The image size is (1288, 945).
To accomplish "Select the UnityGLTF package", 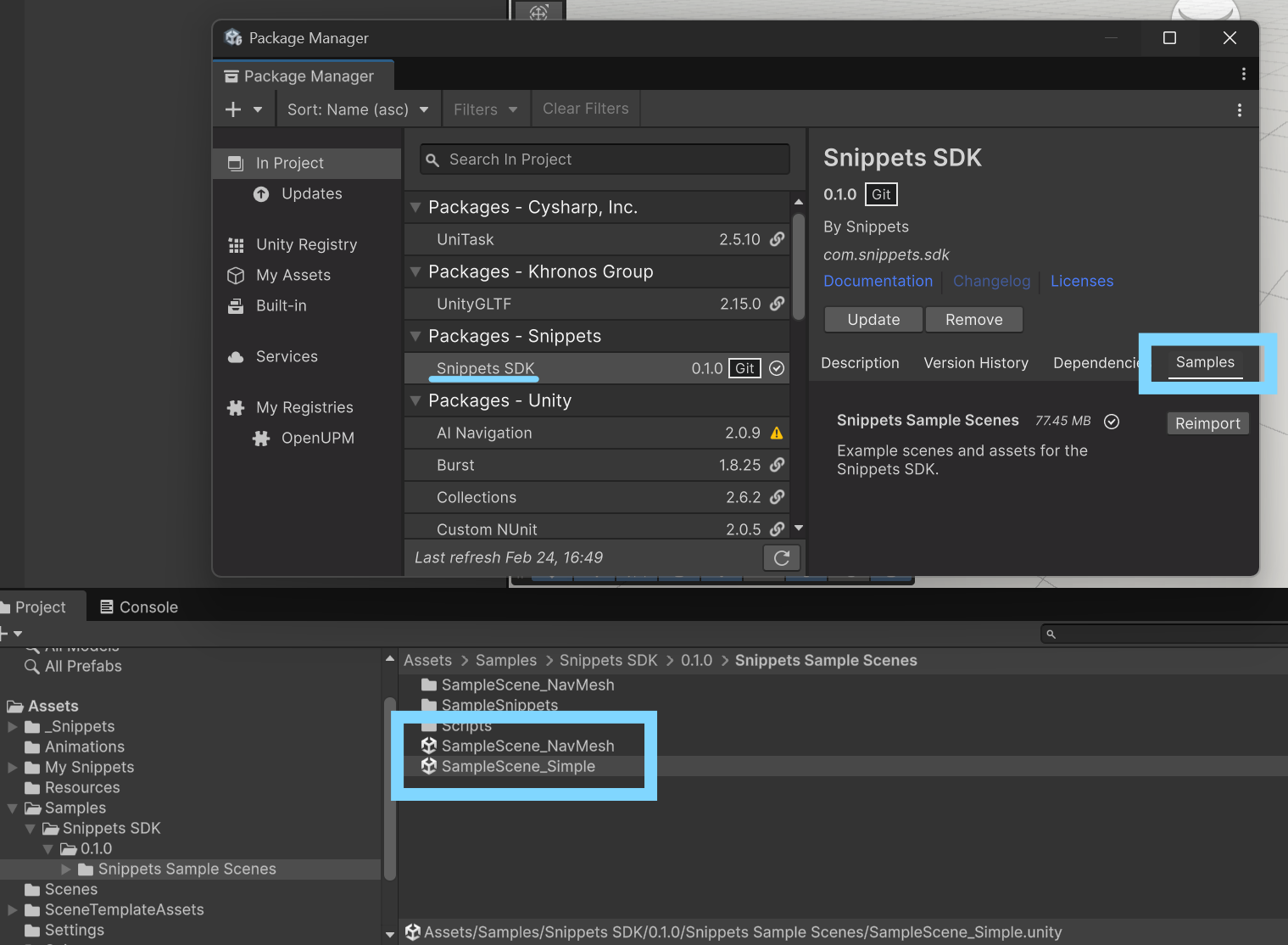I will (x=597, y=305).
